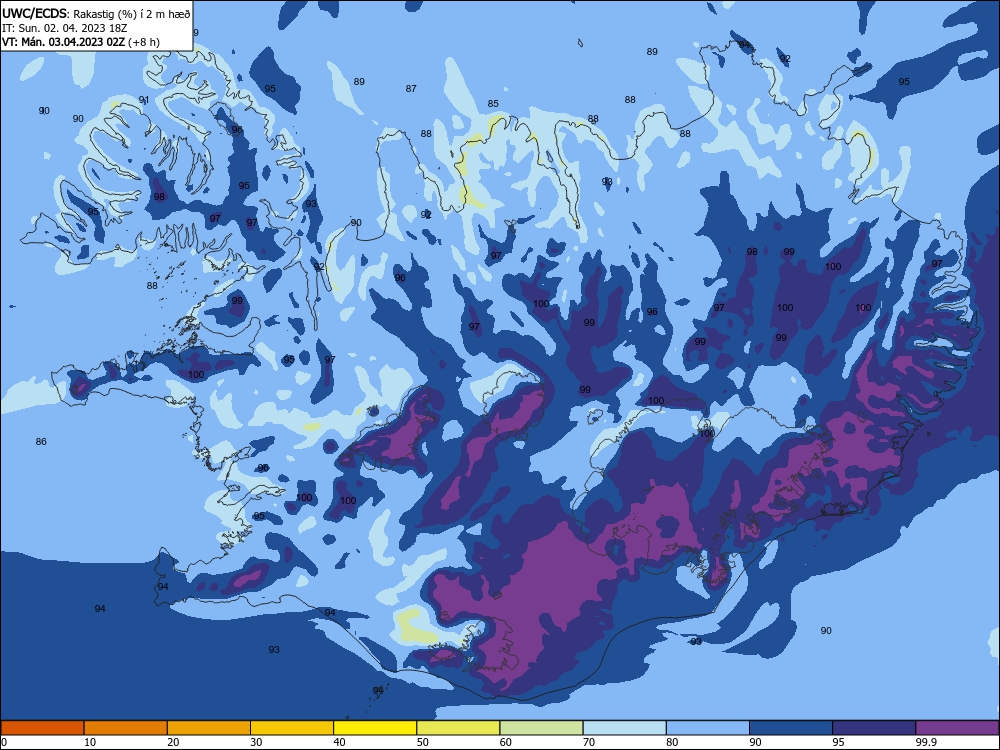
Task: Click the light orange 20–30 legend swatch
Action: point(209,728)
